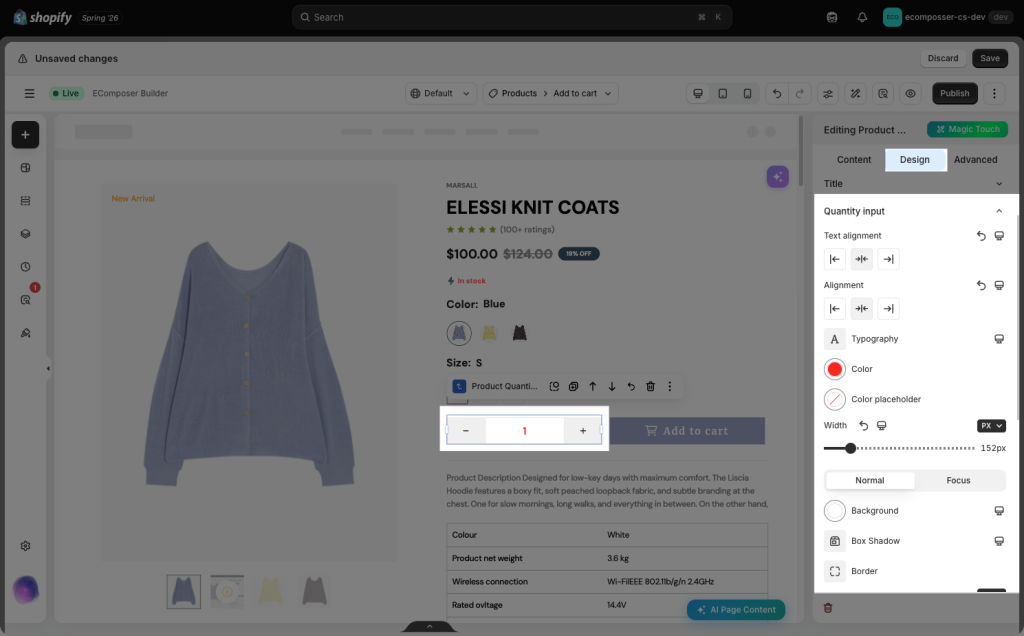The height and width of the screenshot is (636, 1024).
Task: Delete the Product Quantity element with trash icon
Action: tap(650, 387)
